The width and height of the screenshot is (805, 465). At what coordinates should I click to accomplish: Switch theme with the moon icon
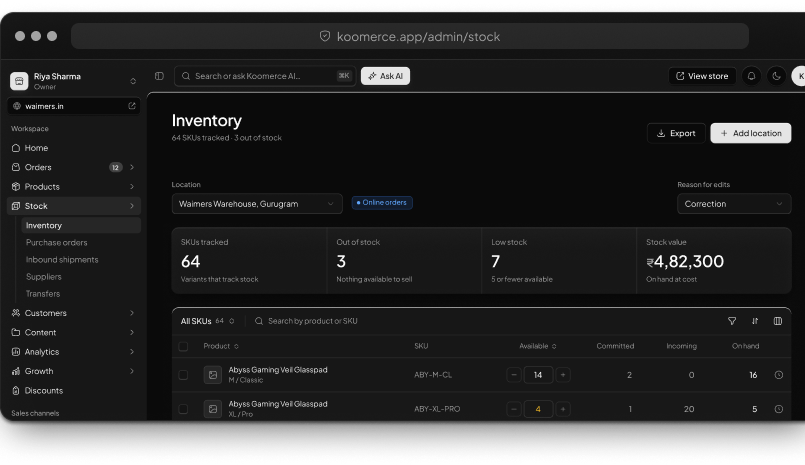click(776, 76)
